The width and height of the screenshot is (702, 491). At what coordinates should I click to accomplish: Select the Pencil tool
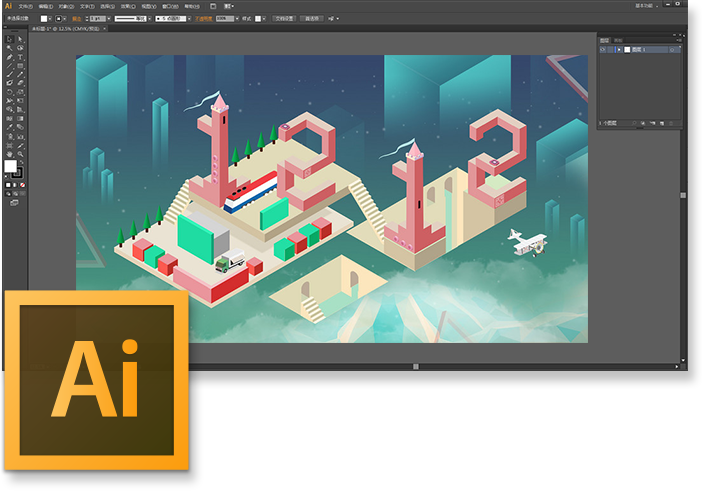tap(20, 75)
